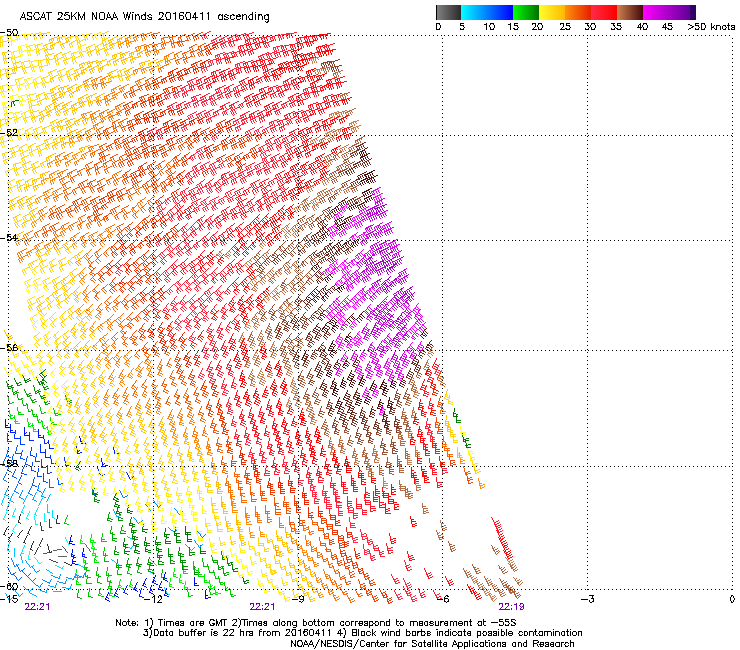Click the '-6' longitude axis label

[442, 599]
